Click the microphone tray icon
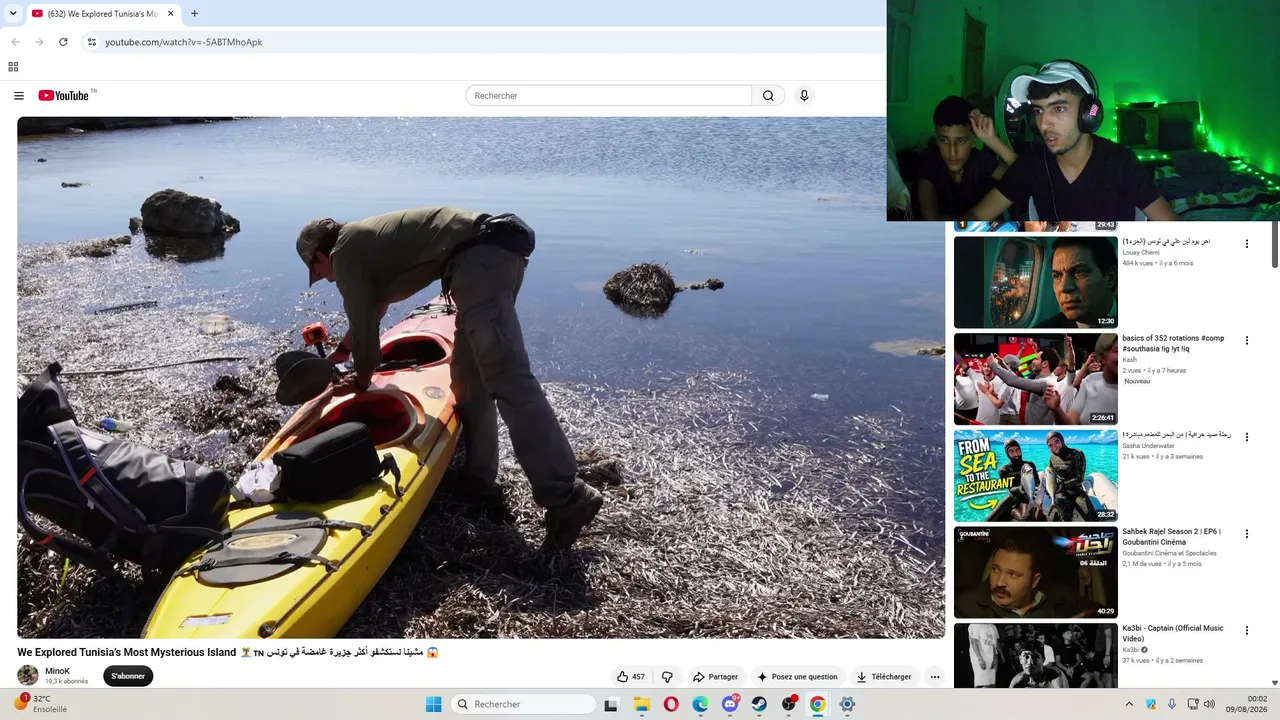The width and height of the screenshot is (1280, 720). [1172, 704]
